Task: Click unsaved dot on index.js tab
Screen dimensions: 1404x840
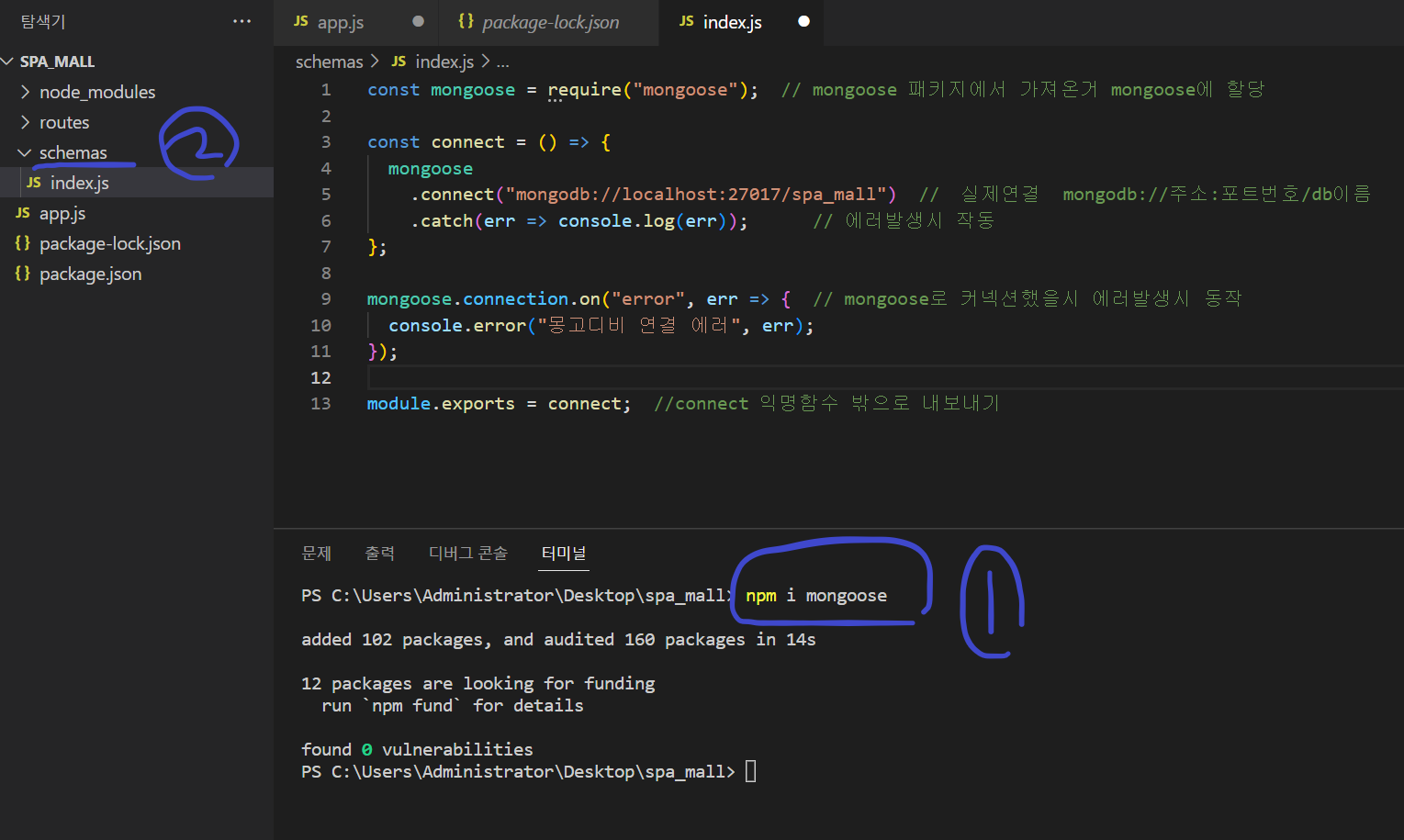Action: pos(803,21)
